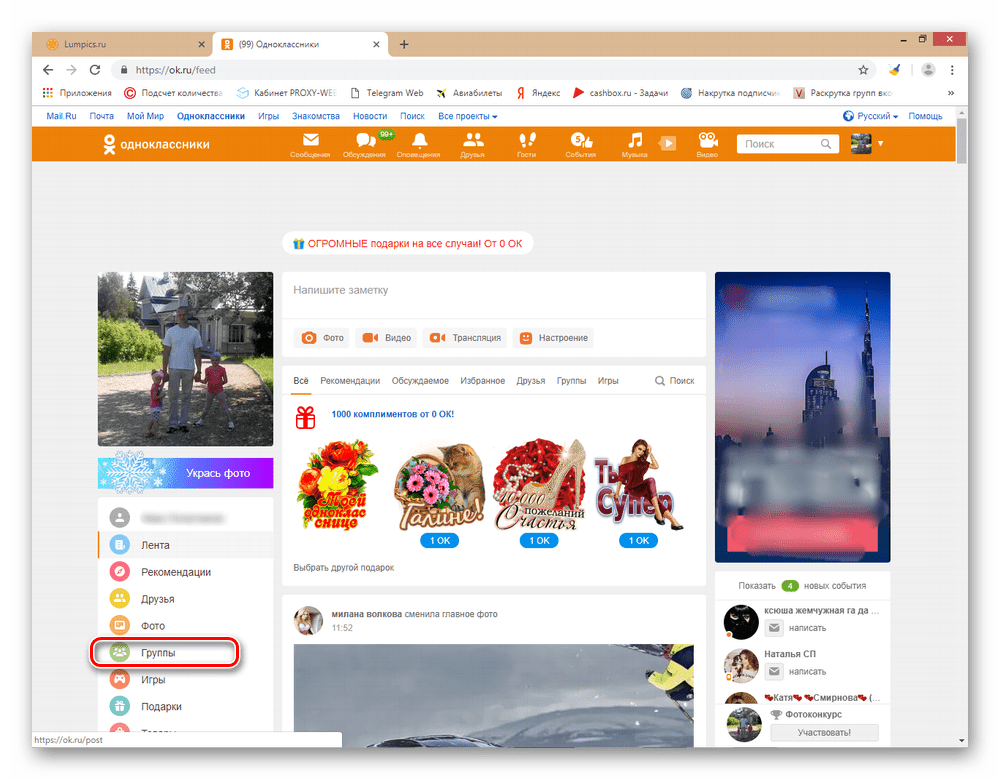Open Музыка note icon in header
Image resolution: width=1000 pixels, height=780 pixels.
pyautogui.click(x=634, y=144)
